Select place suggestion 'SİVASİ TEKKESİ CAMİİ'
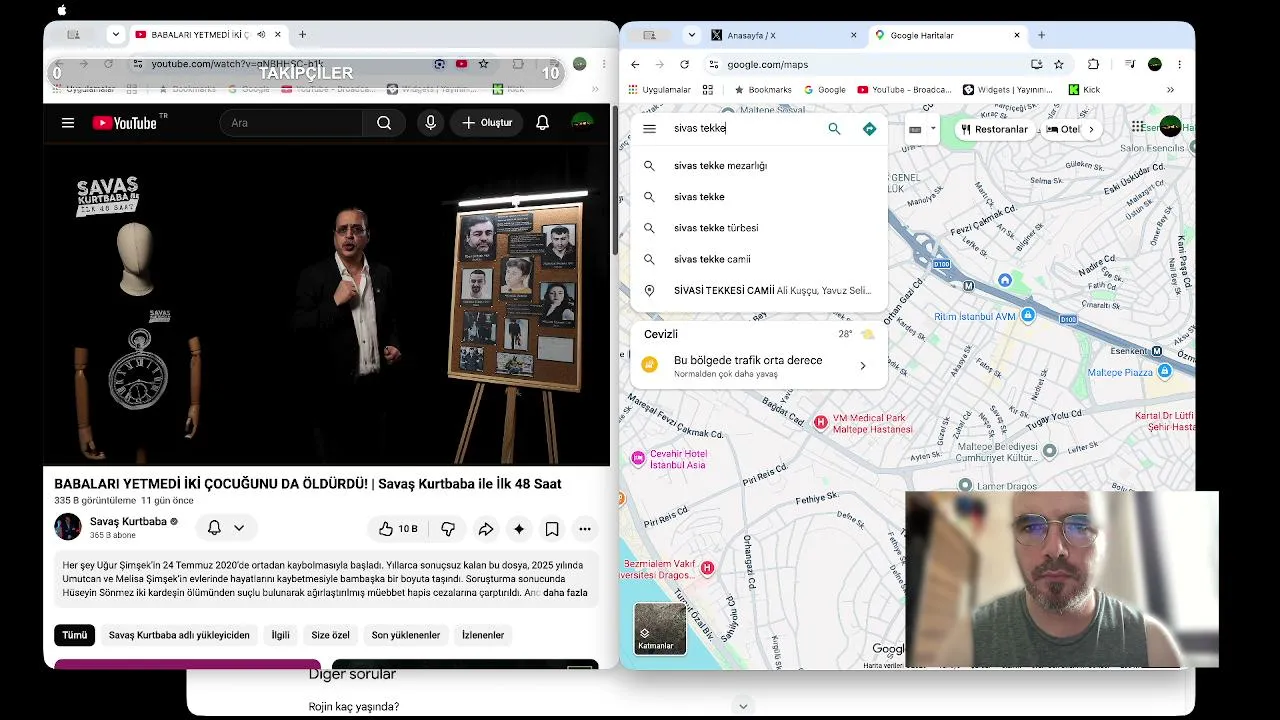 tap(759, 290)
